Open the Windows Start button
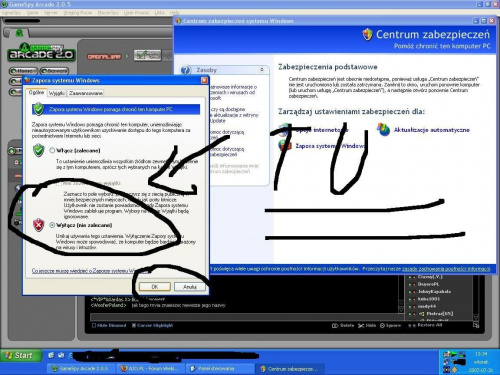 [x=21, y=355]
